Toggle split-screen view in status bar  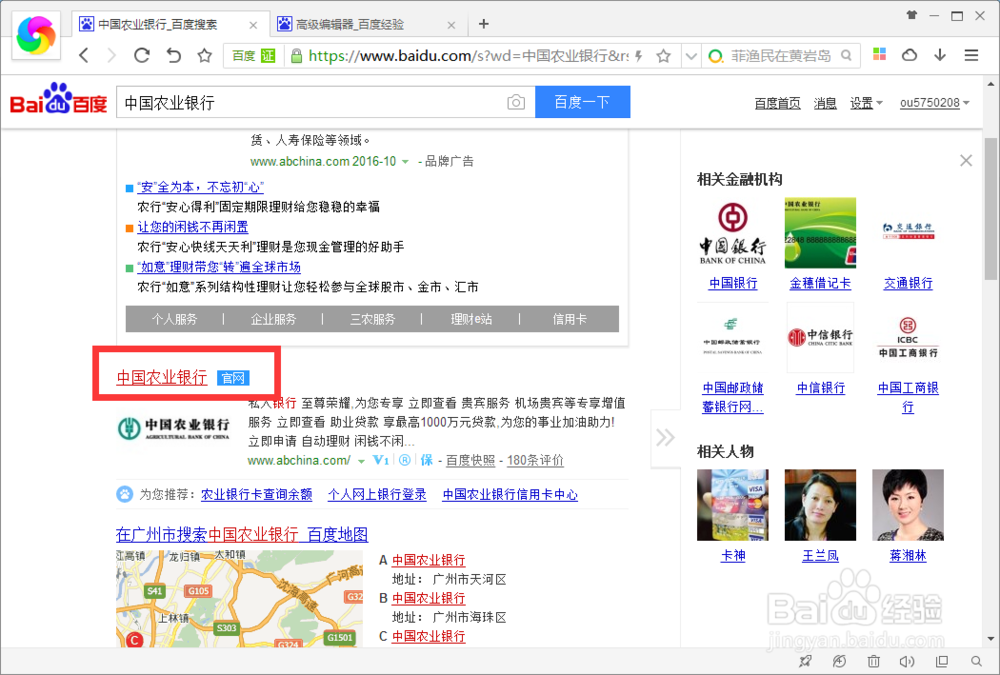point(941,661)
